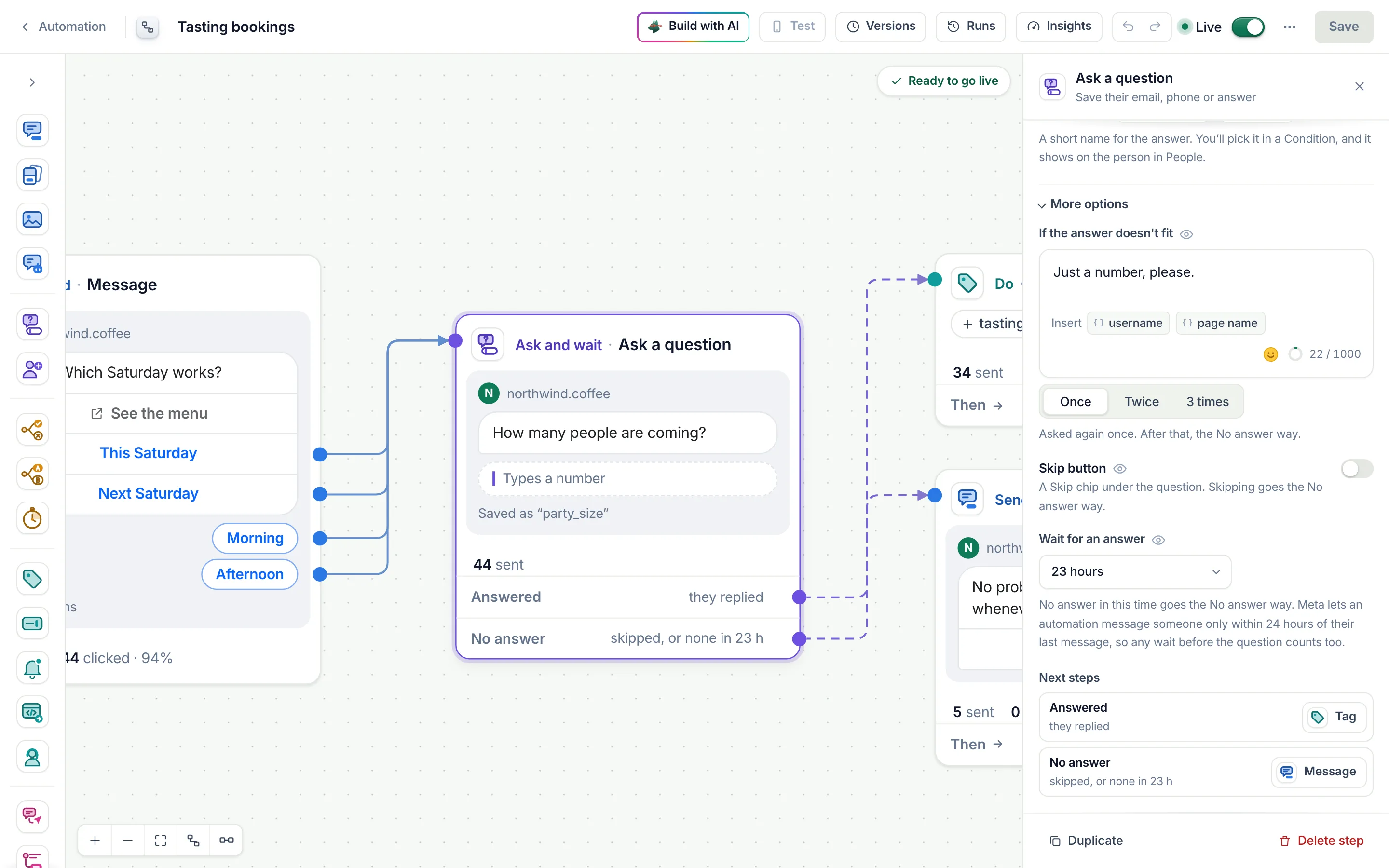Select Twice for retry attempts

[1141, 401]
